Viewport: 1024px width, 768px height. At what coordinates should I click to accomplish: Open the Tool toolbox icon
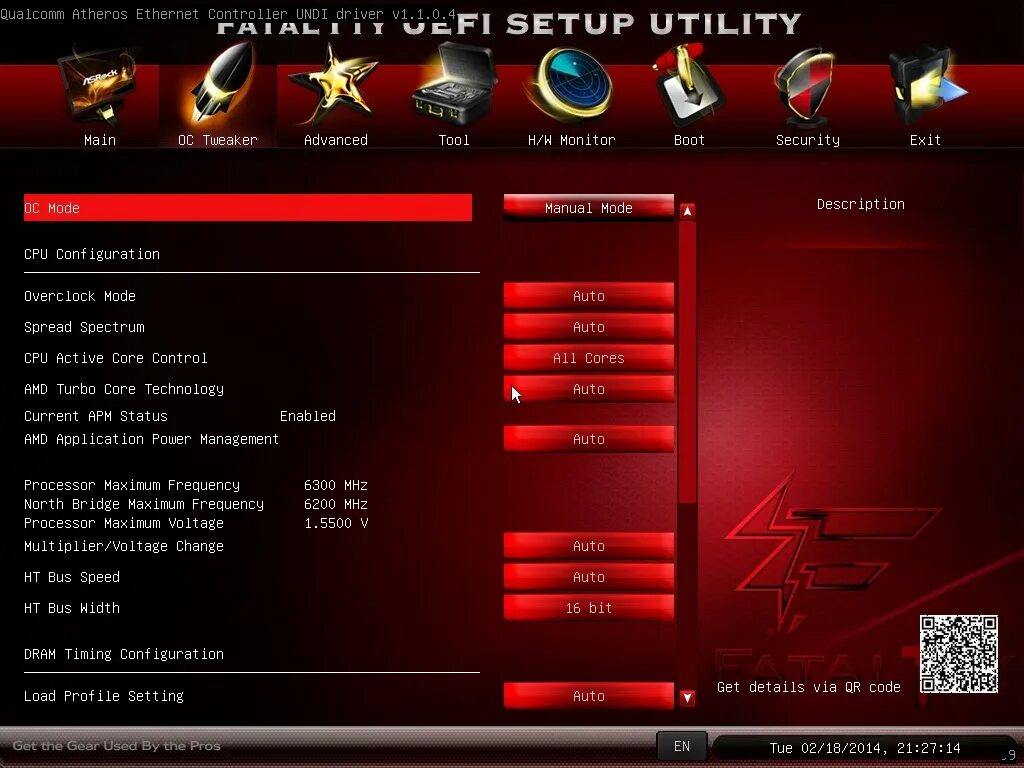(455, 85)
